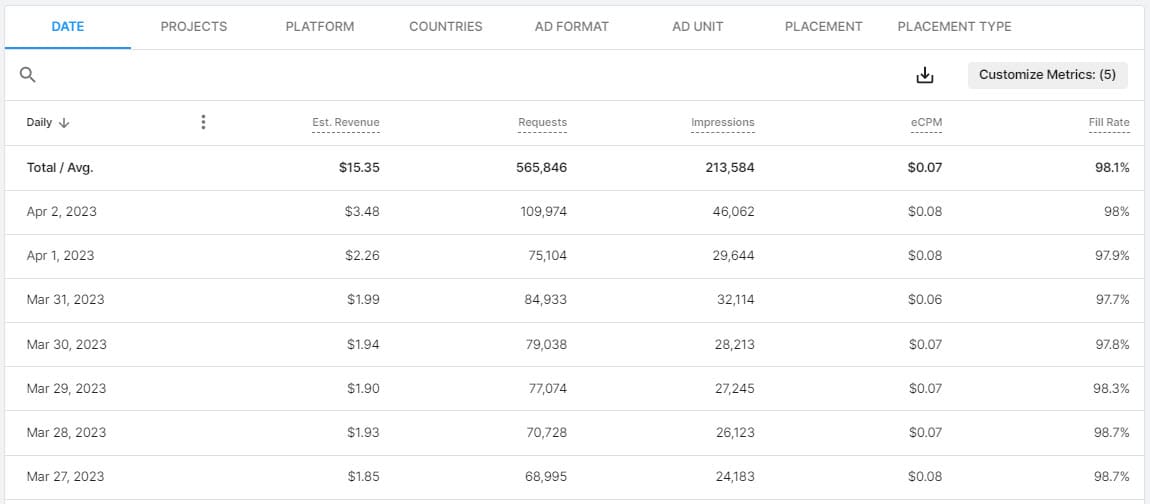Open the Countries tab

445,26
